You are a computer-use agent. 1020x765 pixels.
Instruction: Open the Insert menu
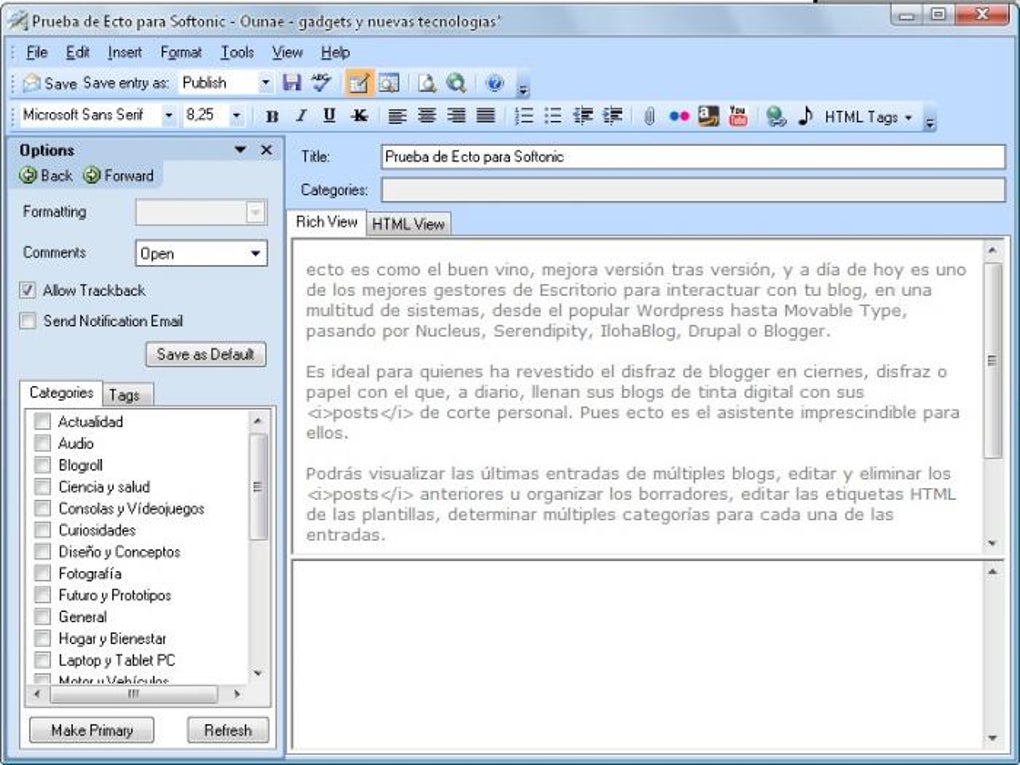point(125,52)
